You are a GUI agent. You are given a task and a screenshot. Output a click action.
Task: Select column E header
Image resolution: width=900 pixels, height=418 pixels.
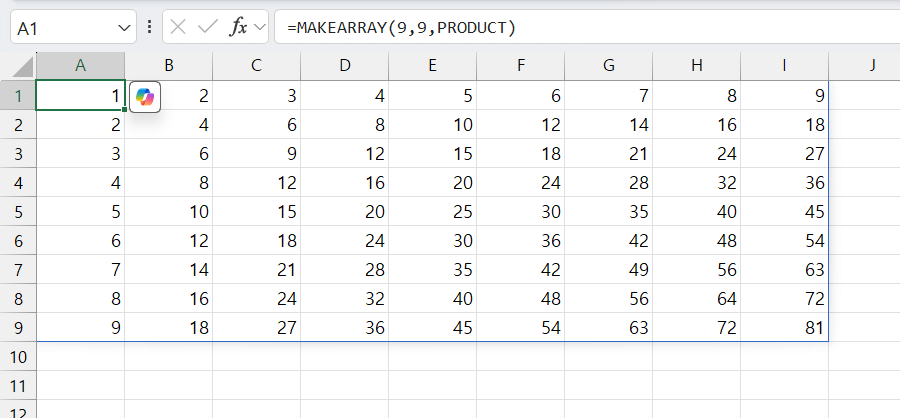pos(432,66)
